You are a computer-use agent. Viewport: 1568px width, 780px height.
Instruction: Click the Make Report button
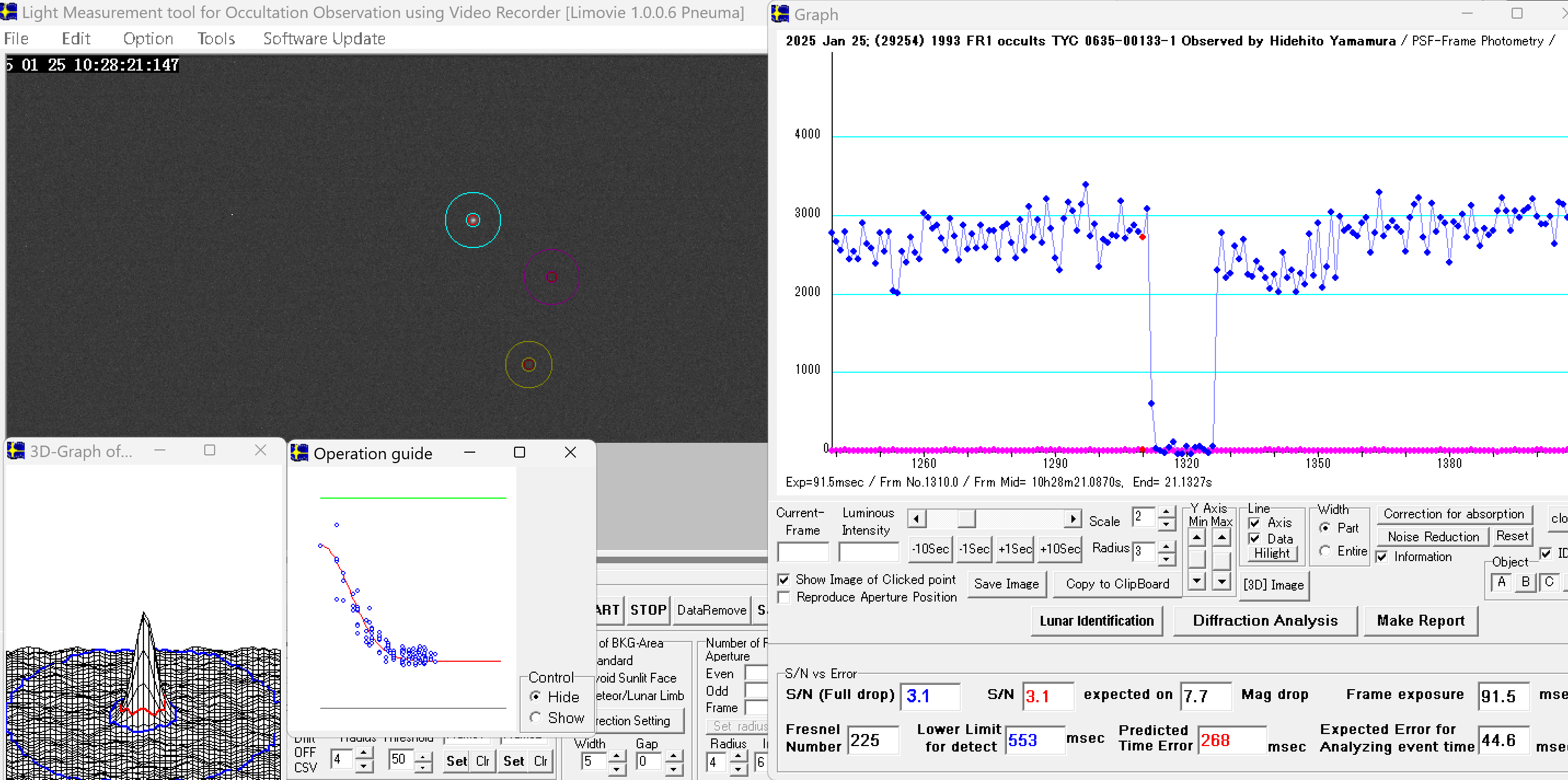coord(1420,621)
